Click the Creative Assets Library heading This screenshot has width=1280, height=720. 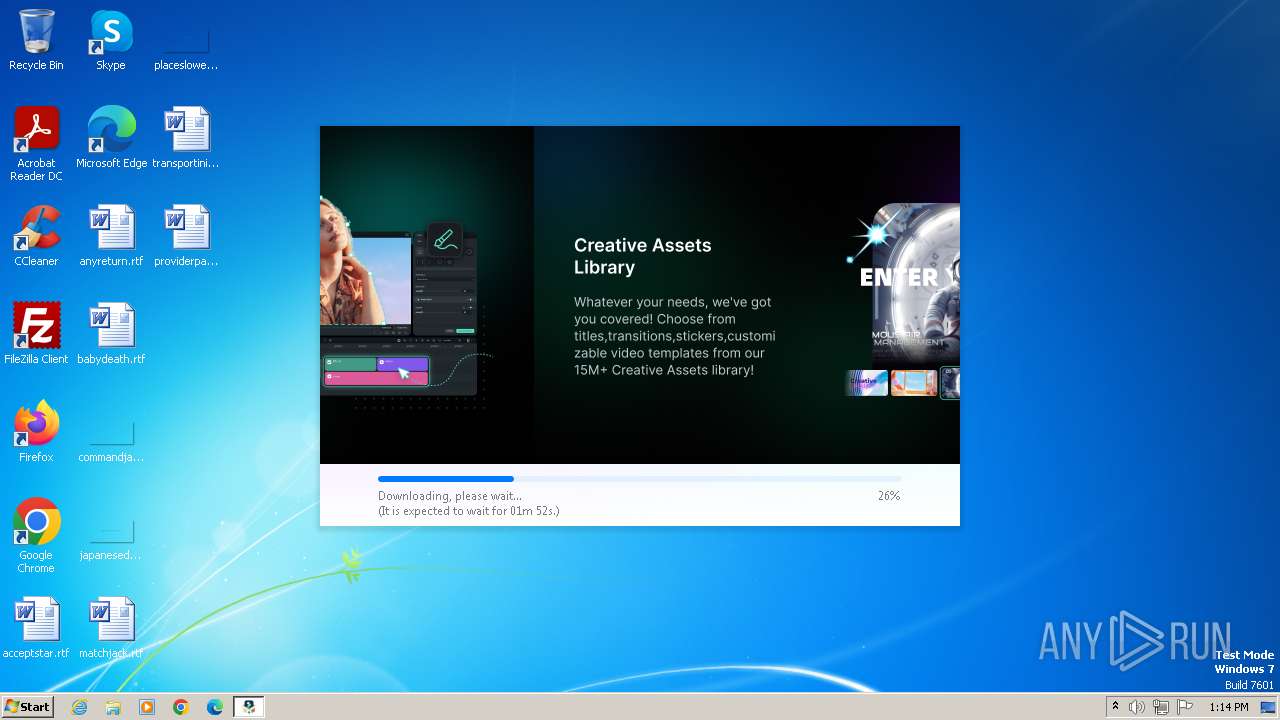click(x=643, y=256)
